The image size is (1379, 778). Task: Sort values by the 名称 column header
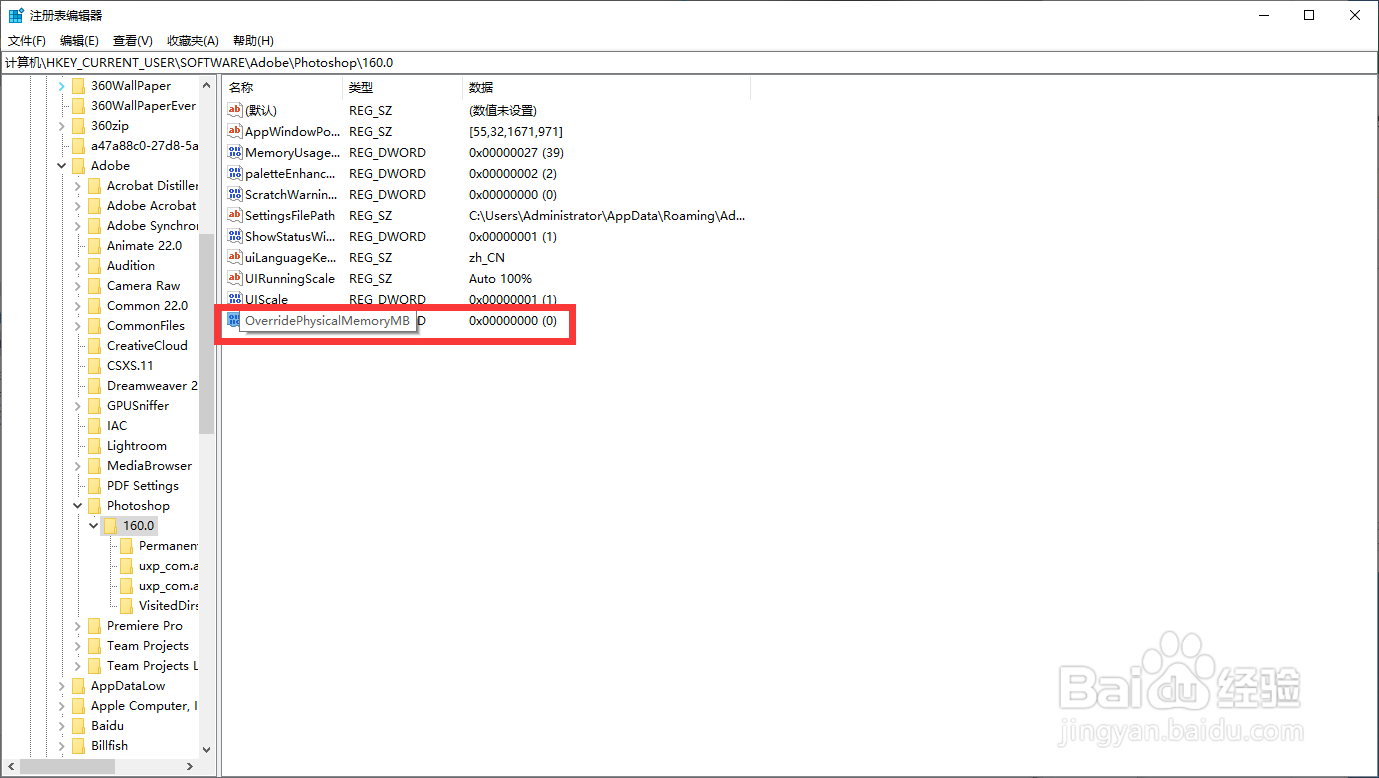[x=282, y=88]
